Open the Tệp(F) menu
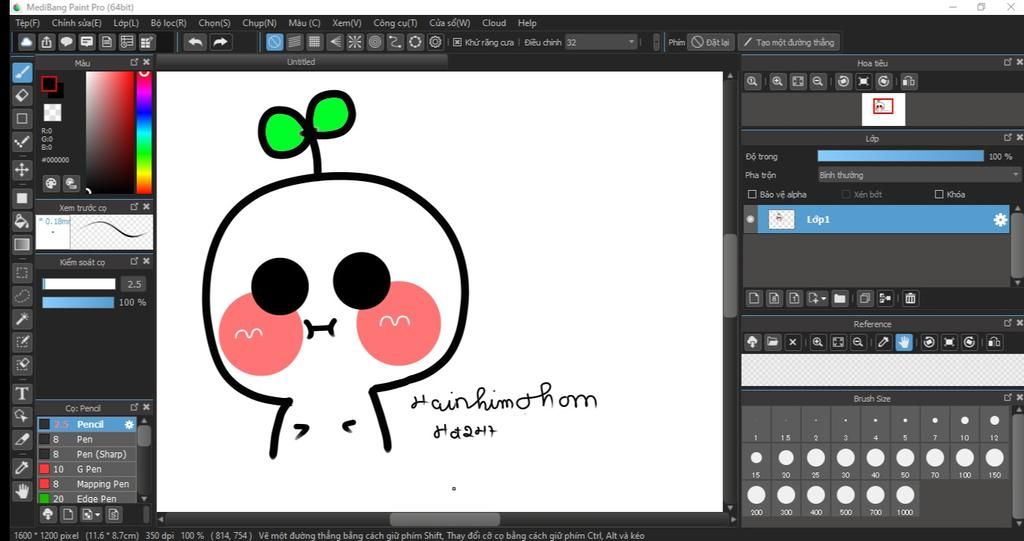 [28, 23]
